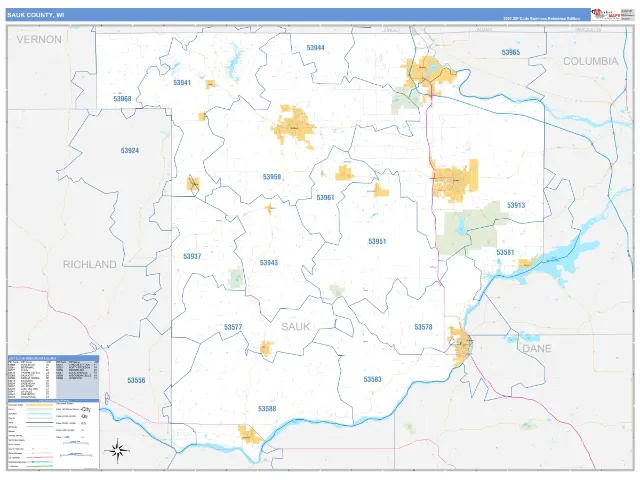Select ZIP code label 53924
Image resolution: width=640 pixels, height=480 pixels.
tap(130, 151)
